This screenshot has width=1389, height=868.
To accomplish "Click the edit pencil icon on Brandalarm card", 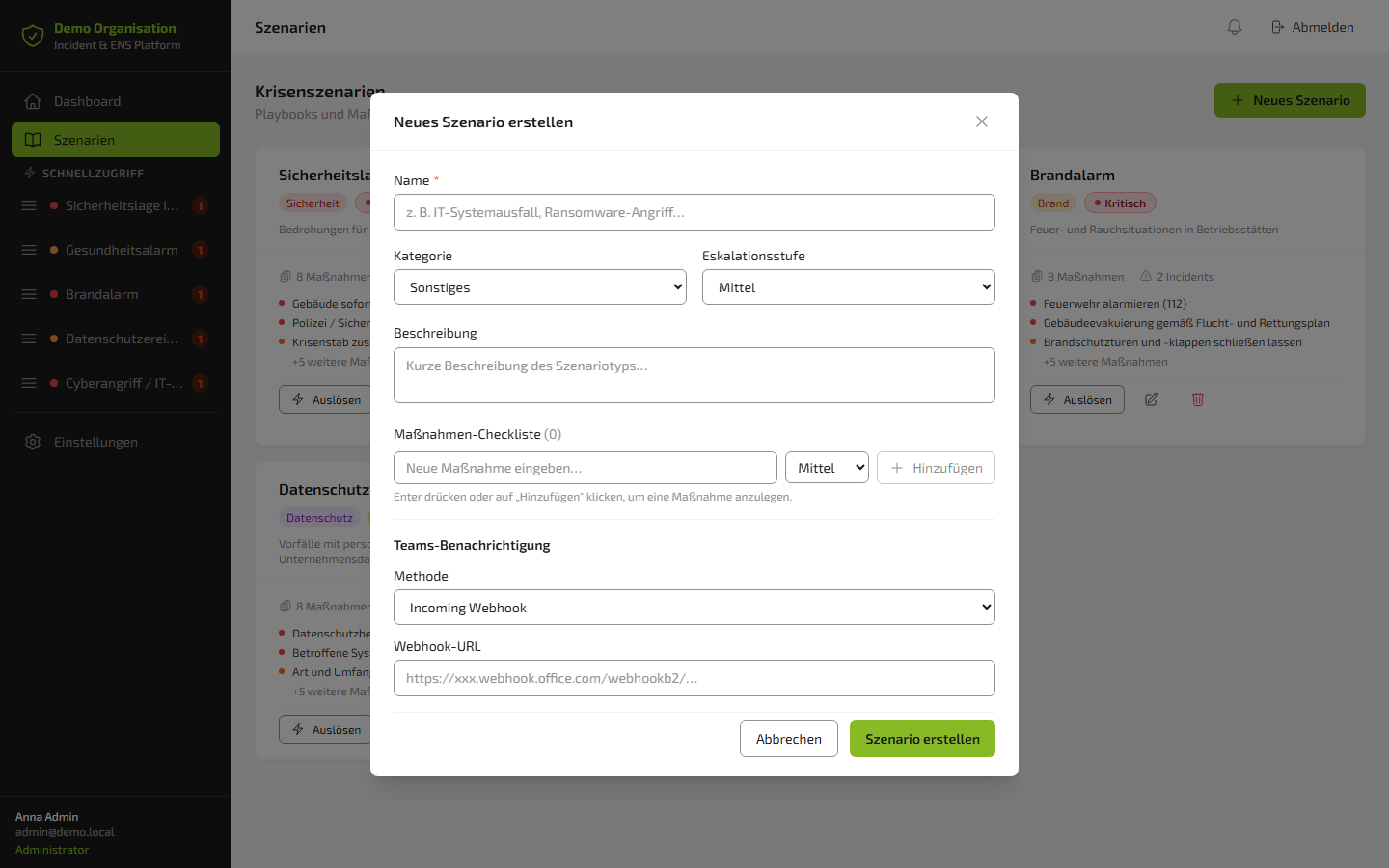I will [x=1152, y=399].
